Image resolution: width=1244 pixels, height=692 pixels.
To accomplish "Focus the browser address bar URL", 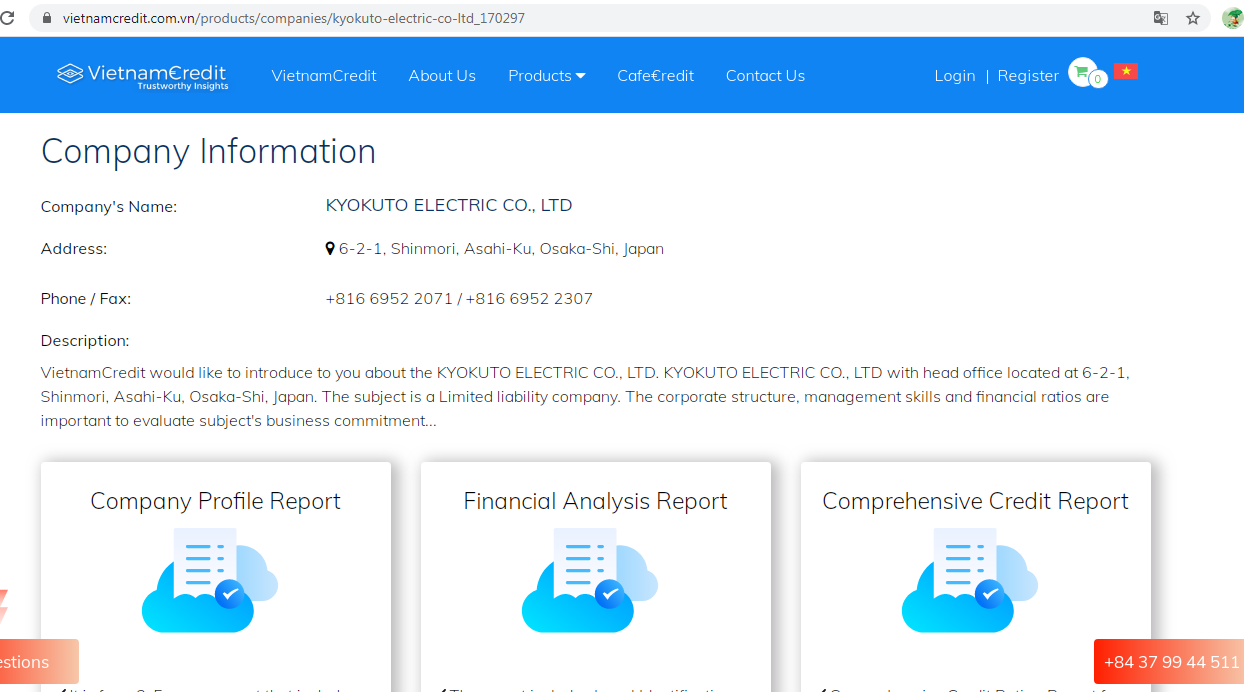I will pos(294,18).
